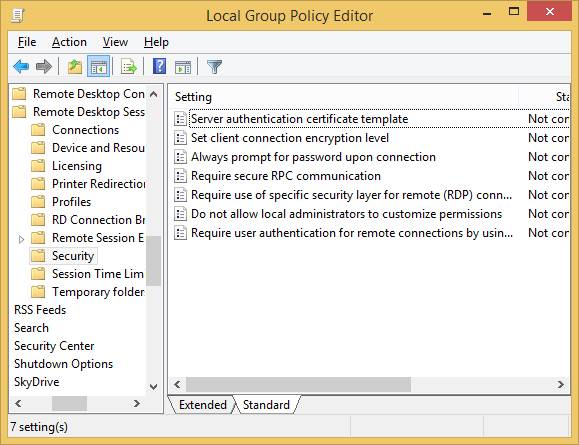
Task: Select 'Require use of specific security layer' setting
Action: 351,195
